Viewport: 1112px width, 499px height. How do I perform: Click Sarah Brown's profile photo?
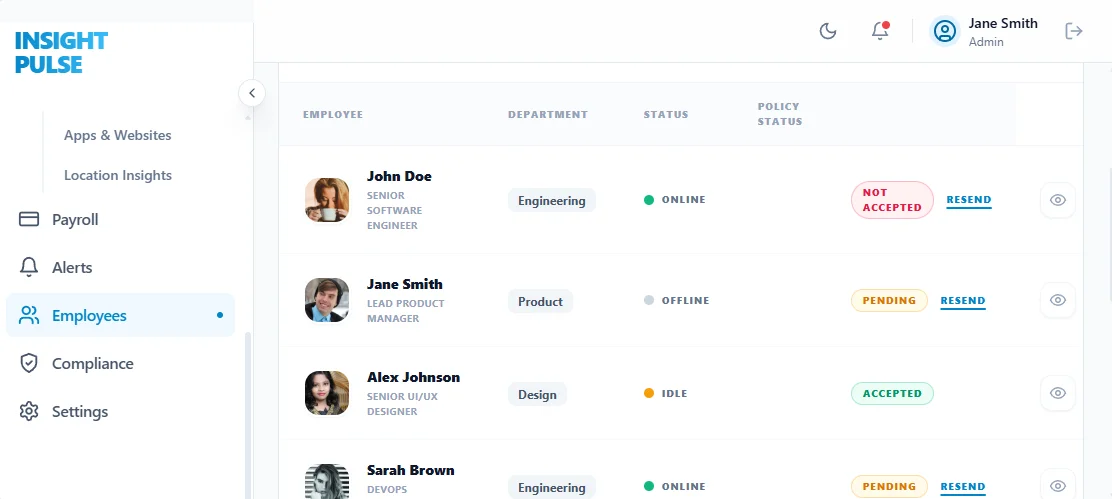click(327, 482)
